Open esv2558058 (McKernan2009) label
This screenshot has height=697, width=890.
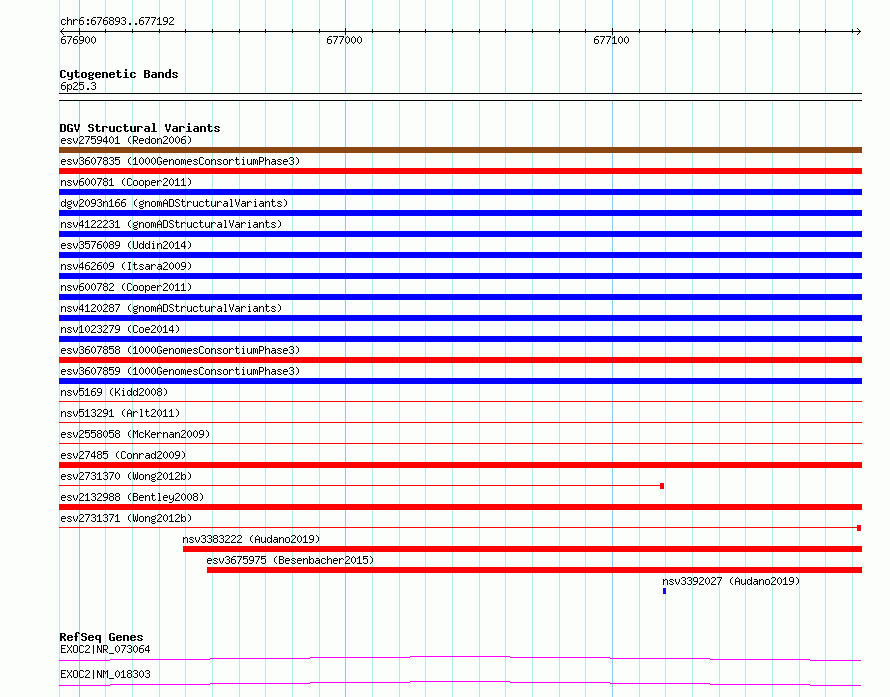135,434
